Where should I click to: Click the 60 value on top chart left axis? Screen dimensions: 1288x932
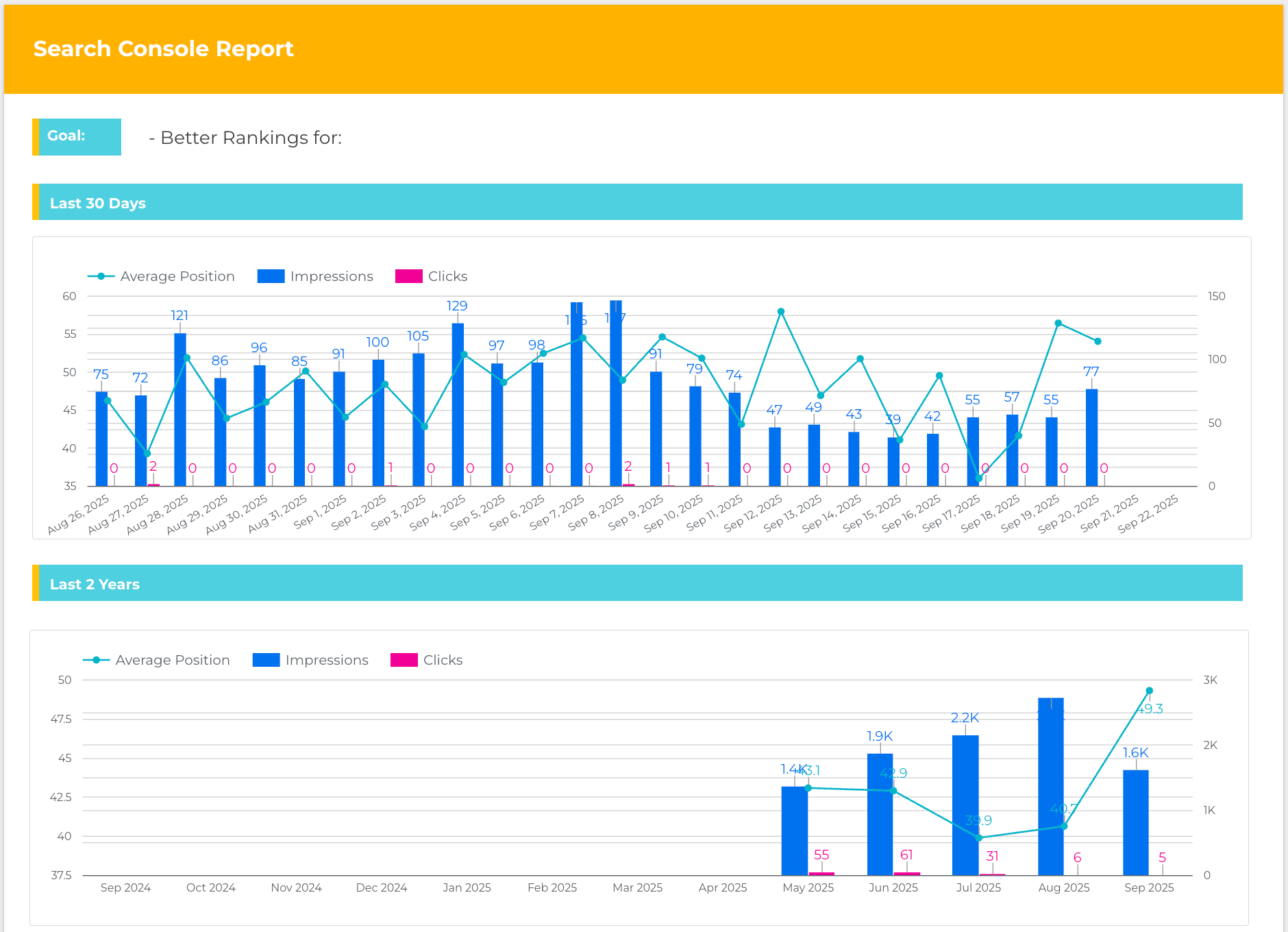(x=69, y=296)
